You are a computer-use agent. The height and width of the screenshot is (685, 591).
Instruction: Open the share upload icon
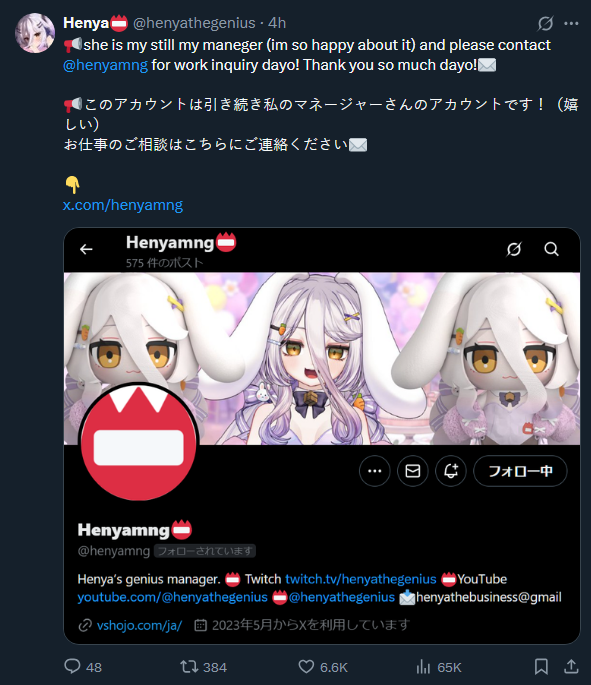tap(571, 667)
